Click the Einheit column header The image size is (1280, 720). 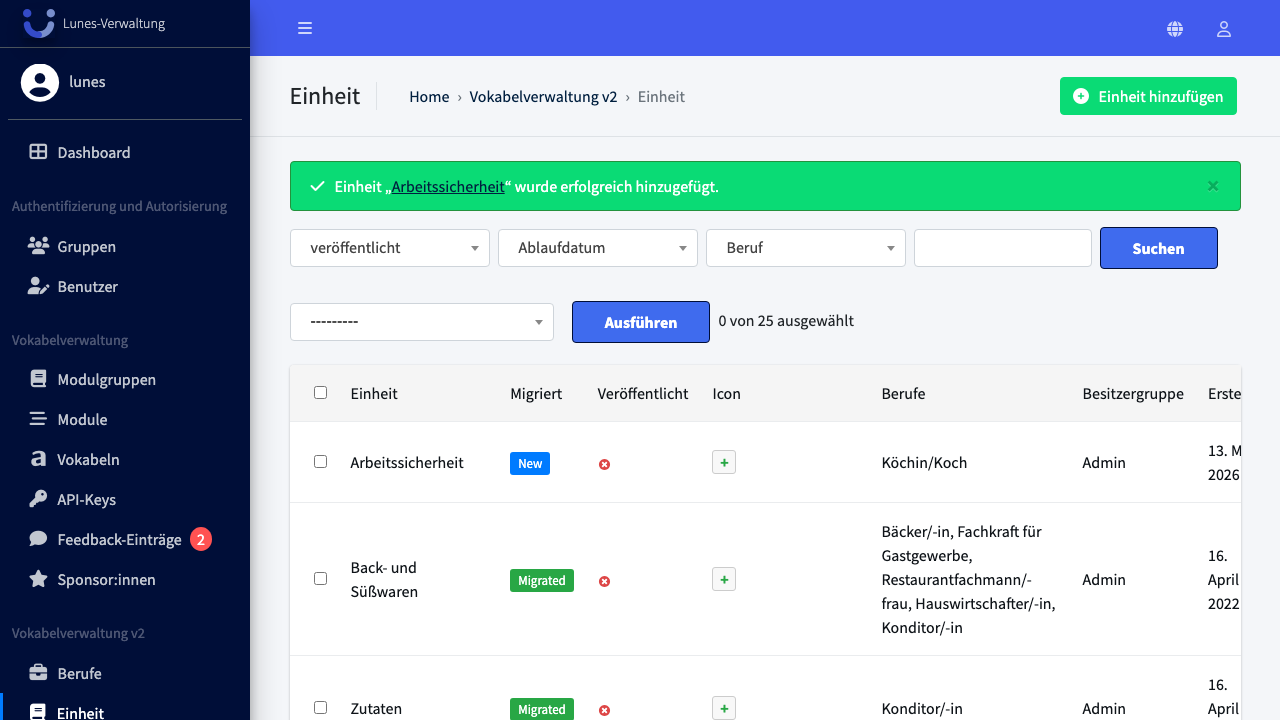pyautogui.click(x=374, y=393)
